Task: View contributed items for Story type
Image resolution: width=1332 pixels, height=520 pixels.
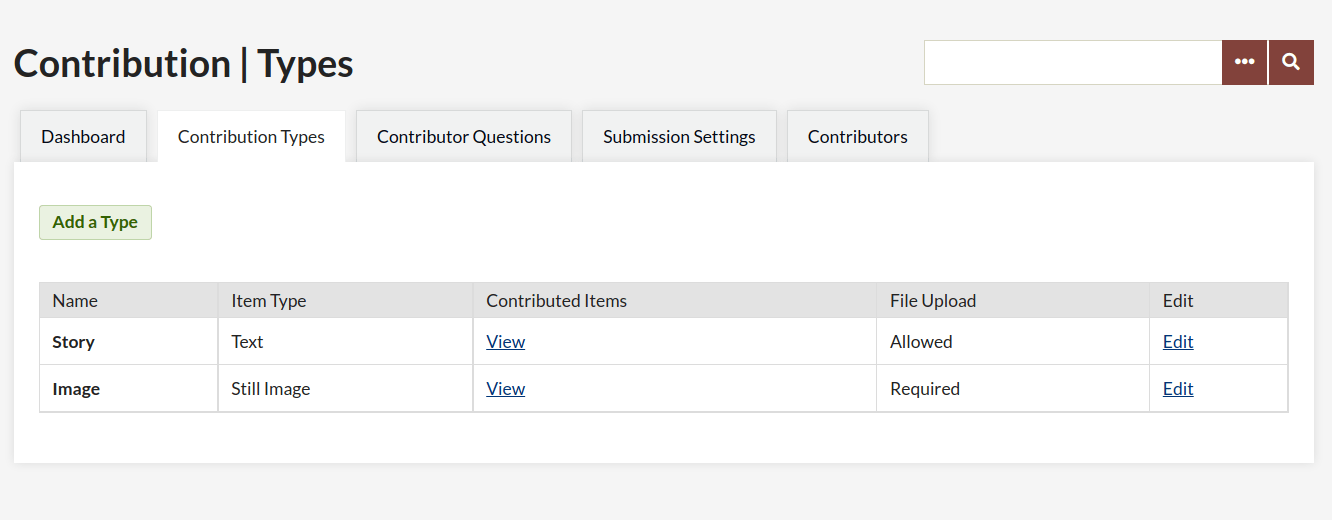Action: [x=505, y=342]
